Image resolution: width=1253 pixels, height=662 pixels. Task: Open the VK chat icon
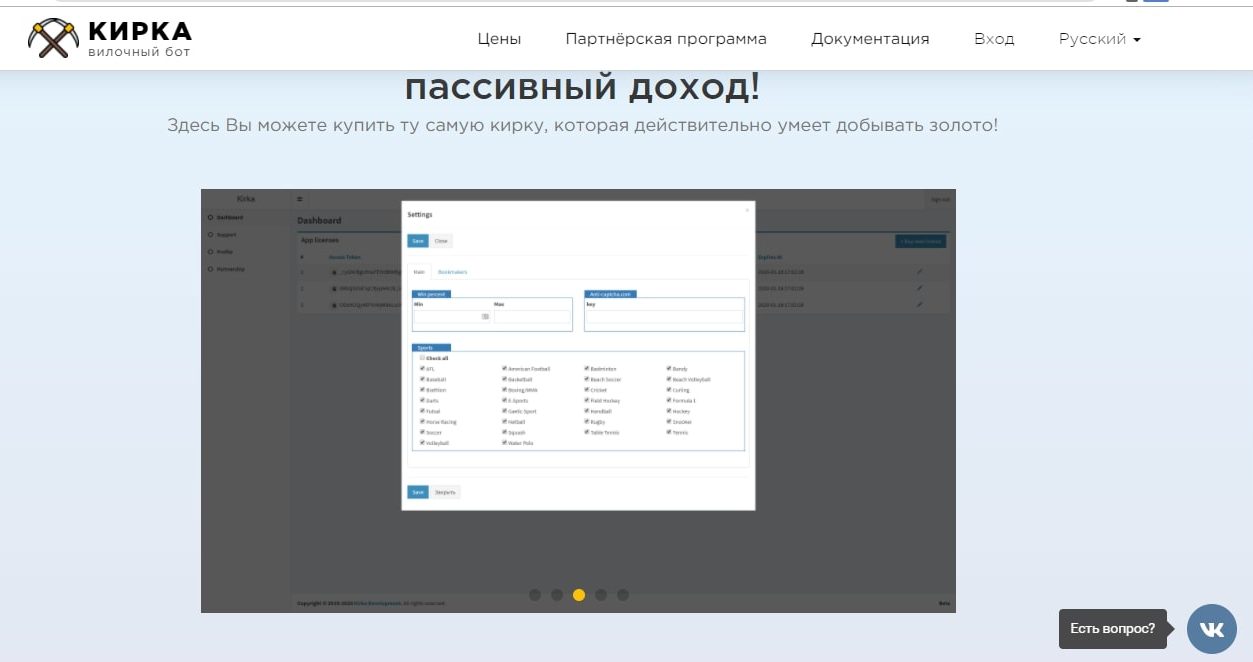[1212, 629]
